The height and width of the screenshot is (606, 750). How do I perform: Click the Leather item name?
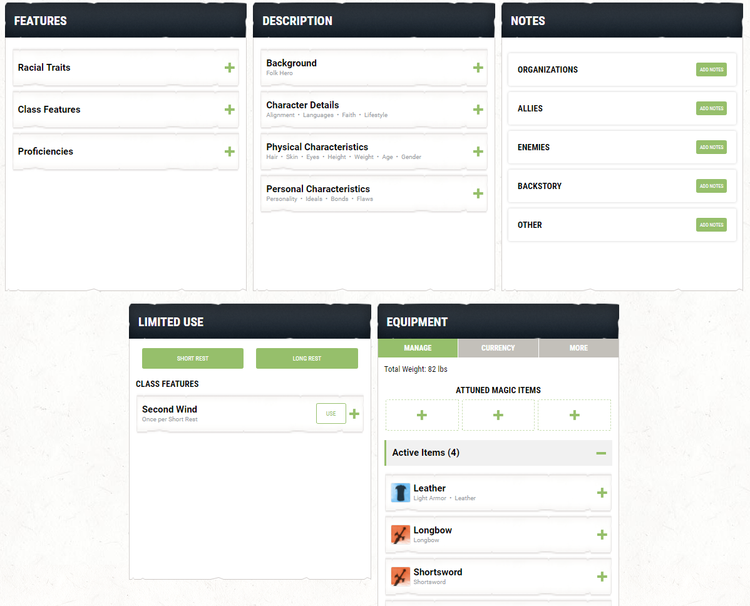[430, 488]
